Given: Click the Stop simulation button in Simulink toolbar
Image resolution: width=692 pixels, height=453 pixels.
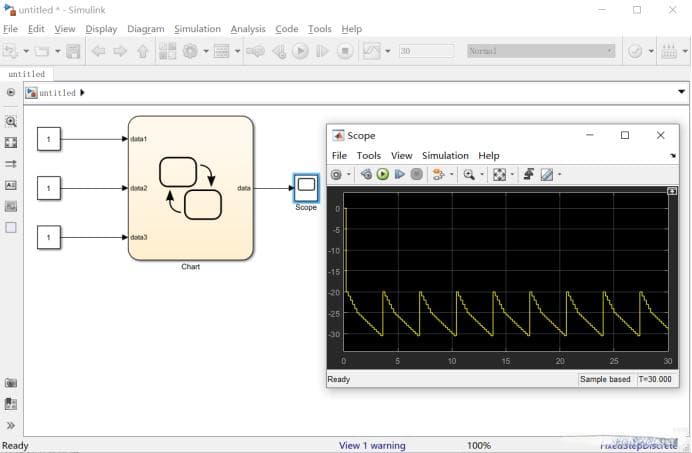Looking at the screenshot, I should click(345, 51).
